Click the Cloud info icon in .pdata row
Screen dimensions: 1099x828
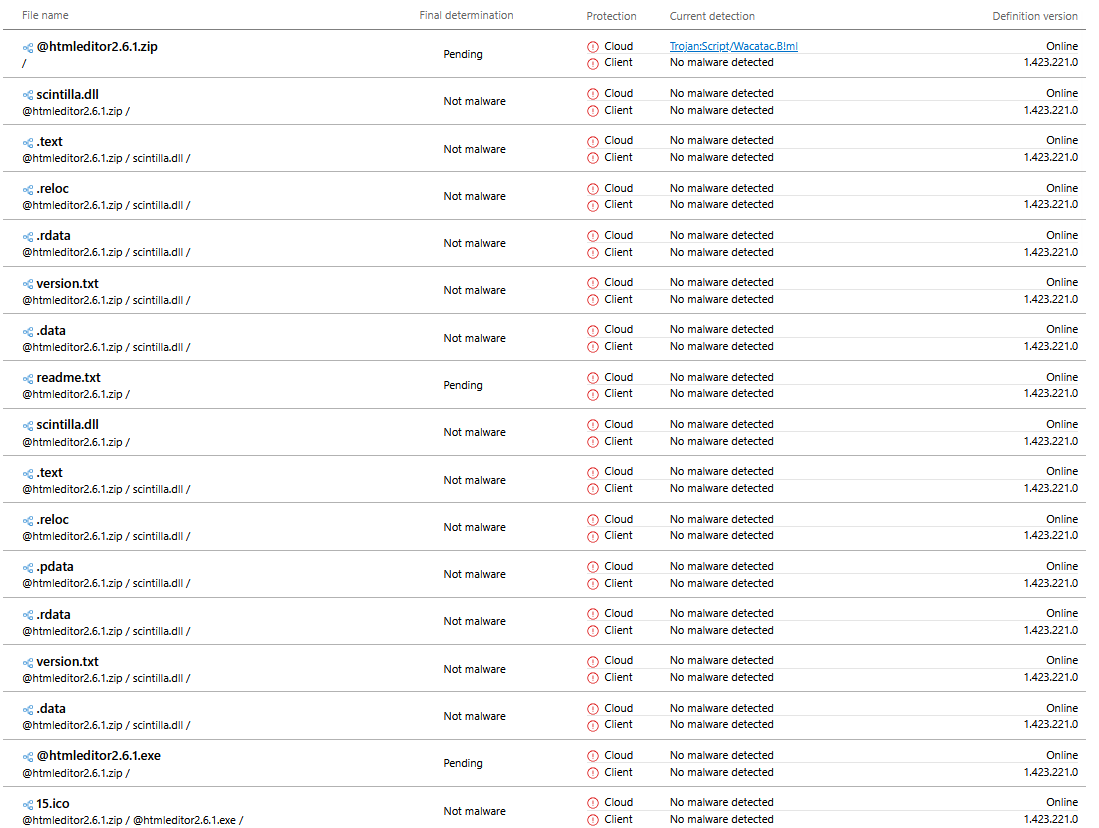coord(593,567)
